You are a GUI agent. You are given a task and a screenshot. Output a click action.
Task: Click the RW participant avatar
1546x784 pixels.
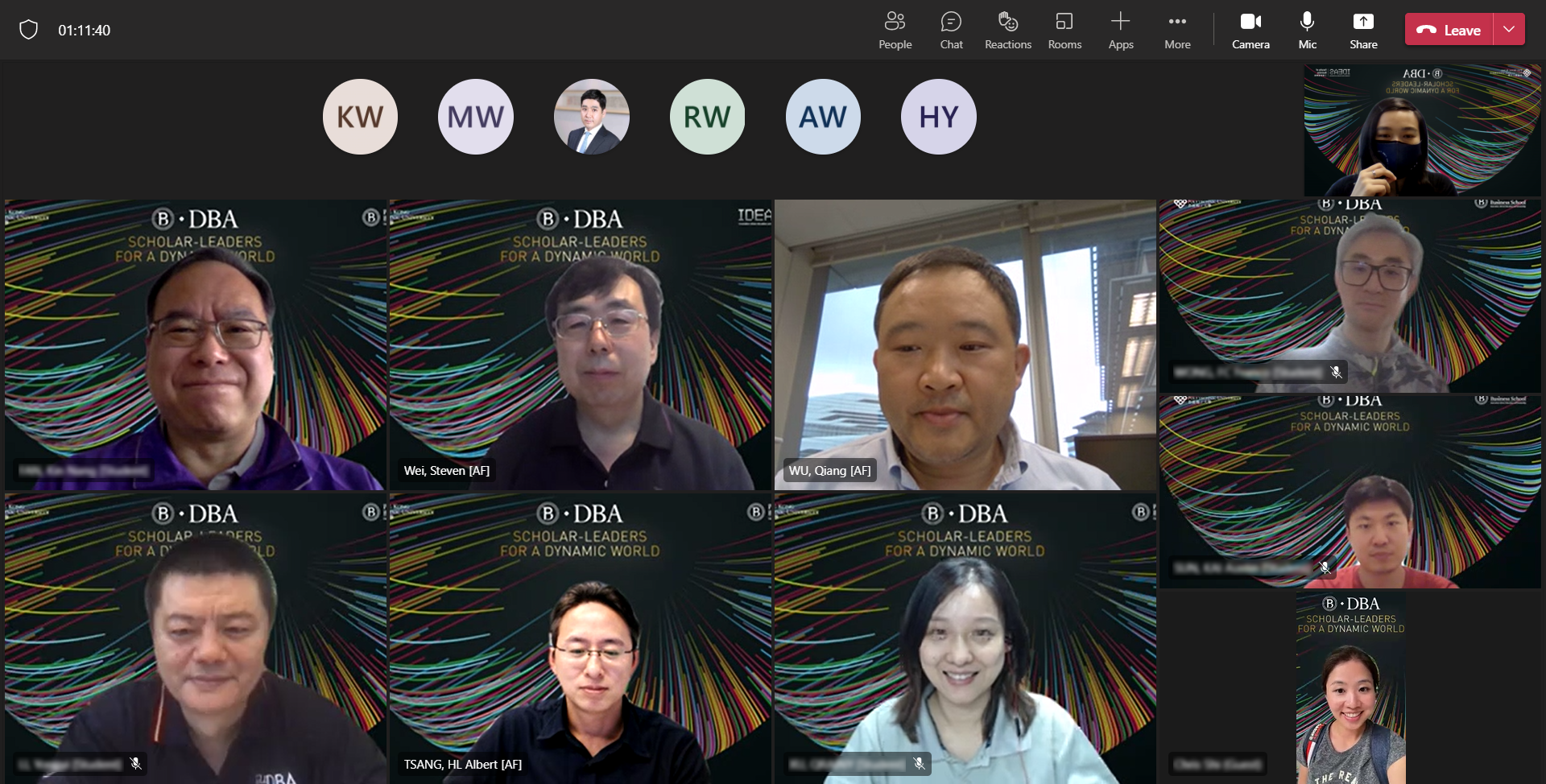(x=707, y=117)
